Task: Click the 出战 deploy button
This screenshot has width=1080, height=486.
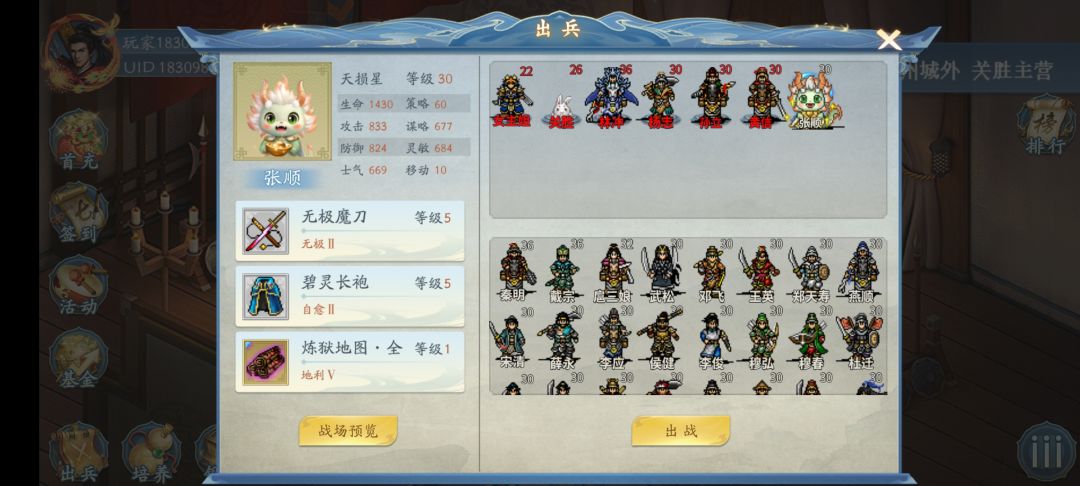Action: coord(681,431)
